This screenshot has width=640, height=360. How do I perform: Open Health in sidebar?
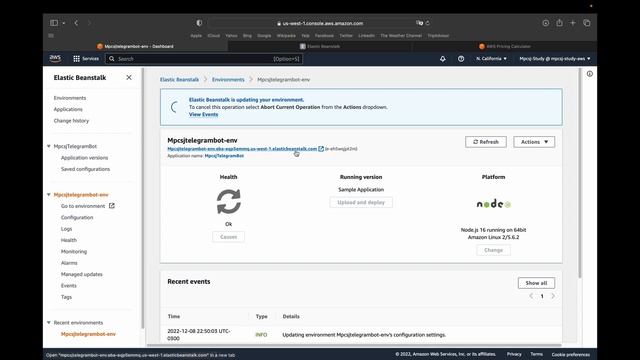[x=69, y=240]
